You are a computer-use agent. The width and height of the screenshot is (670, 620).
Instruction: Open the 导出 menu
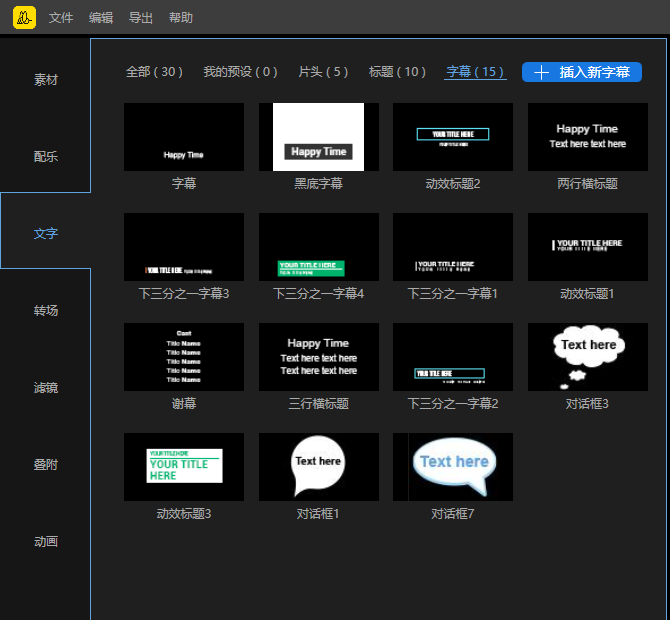(x=141, y=18)
